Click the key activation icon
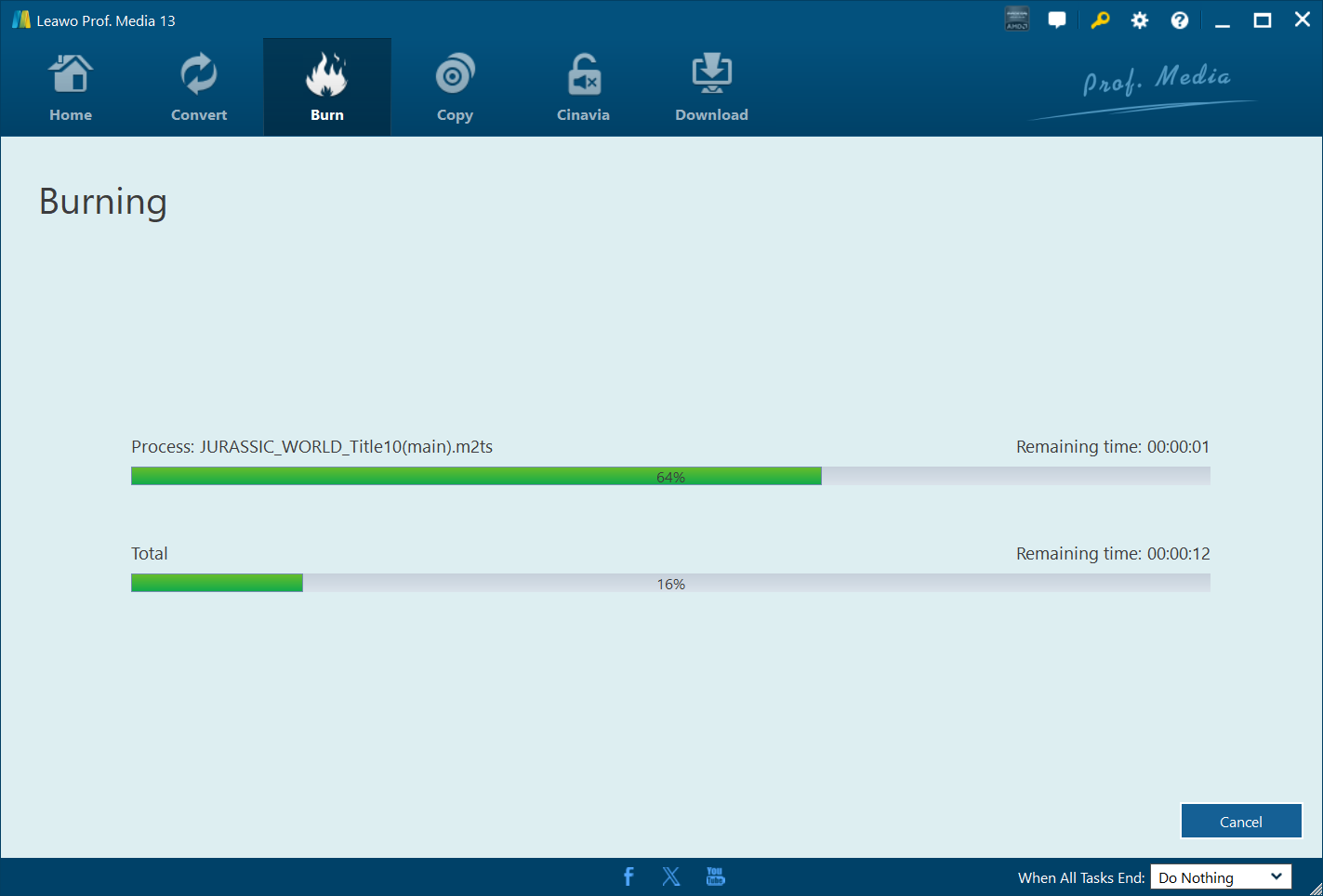The height and width of the screenshot is (896, 1323). pyautogui.click(x=1100, y=20)
